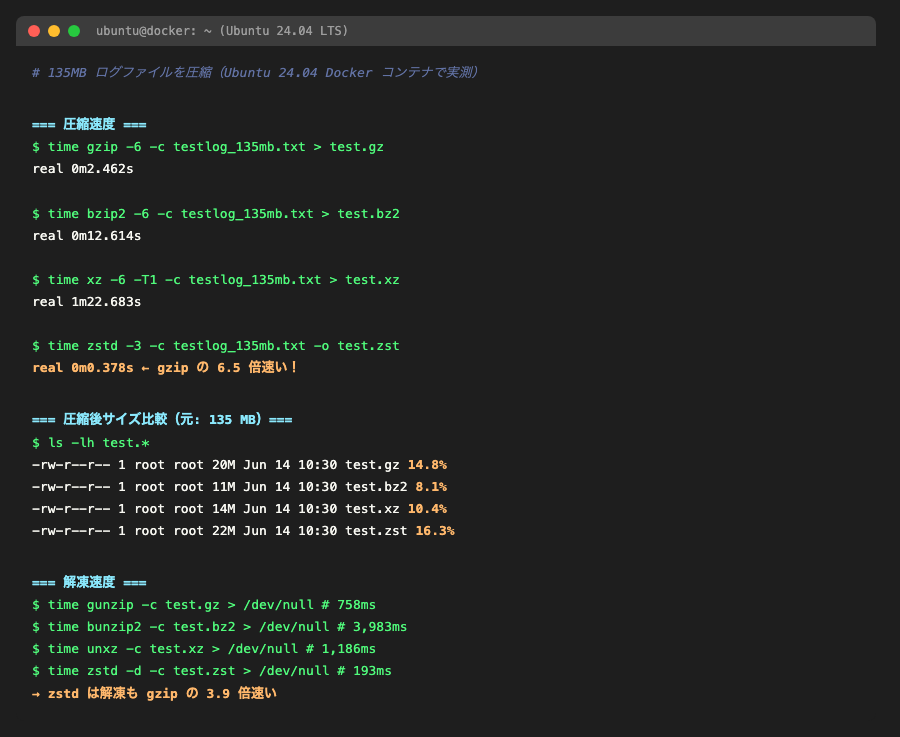The image size is (900, 737).
Task: Click the test.bz2 file listing row
Action: 239,487
